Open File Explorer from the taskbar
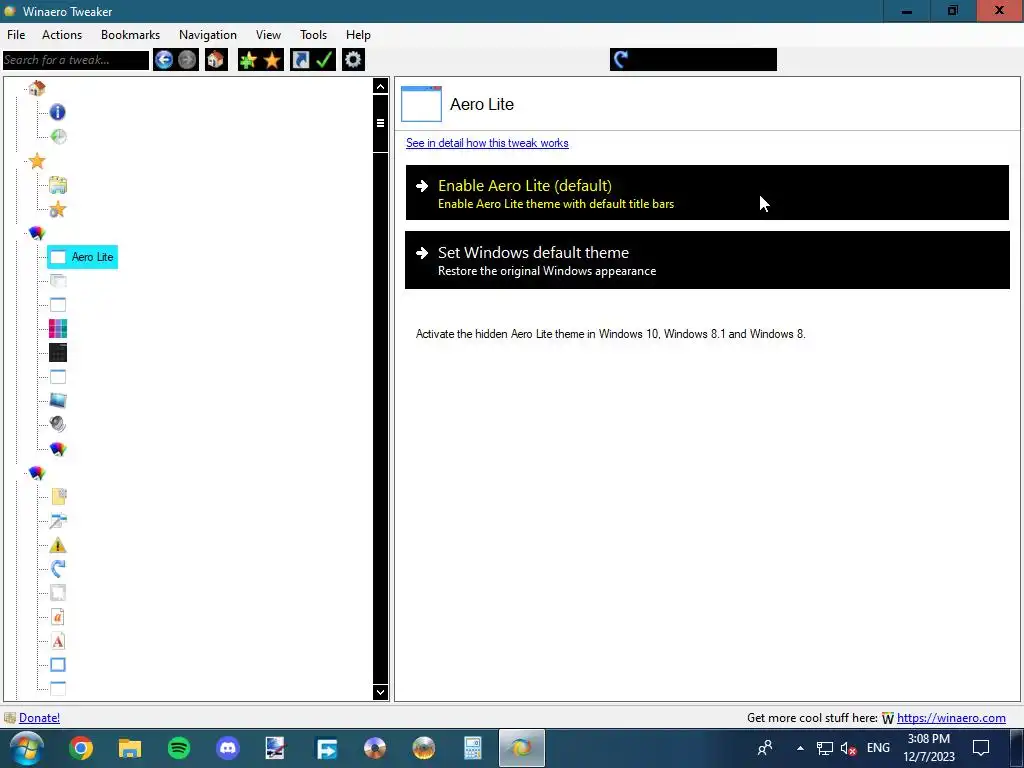Image resolution: width=1024 pixels, height=768 pixels. click(x=130, y=748)
